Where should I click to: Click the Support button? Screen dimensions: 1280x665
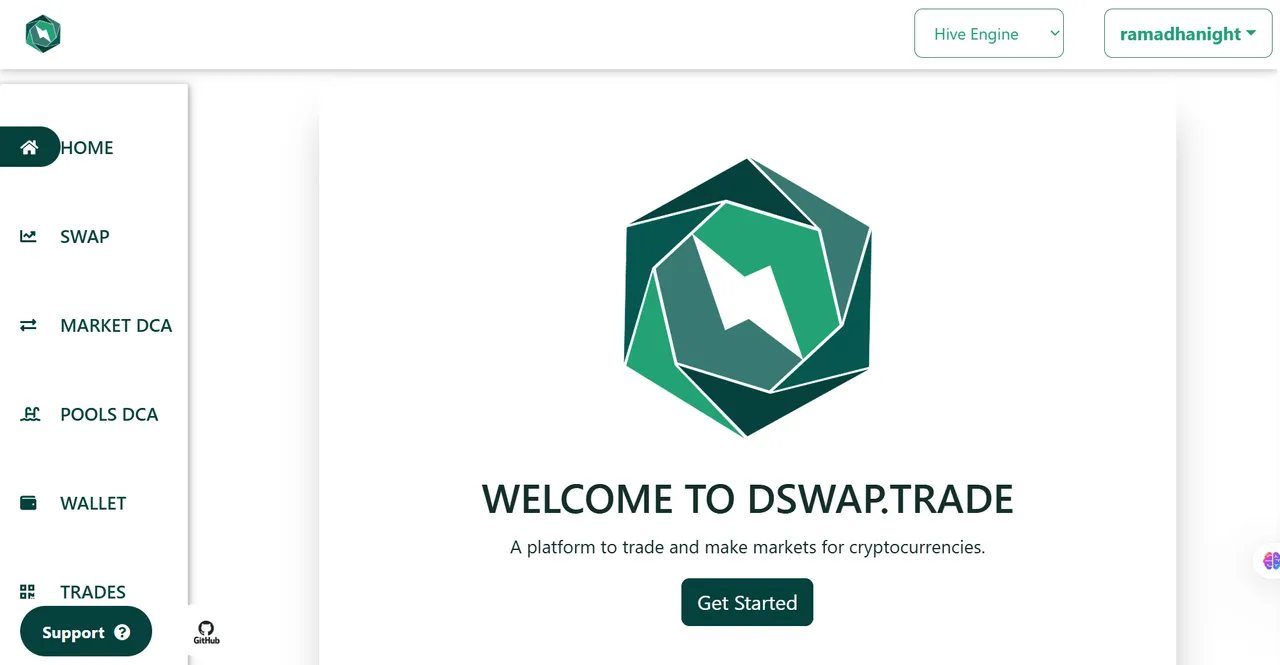point(86,632)
